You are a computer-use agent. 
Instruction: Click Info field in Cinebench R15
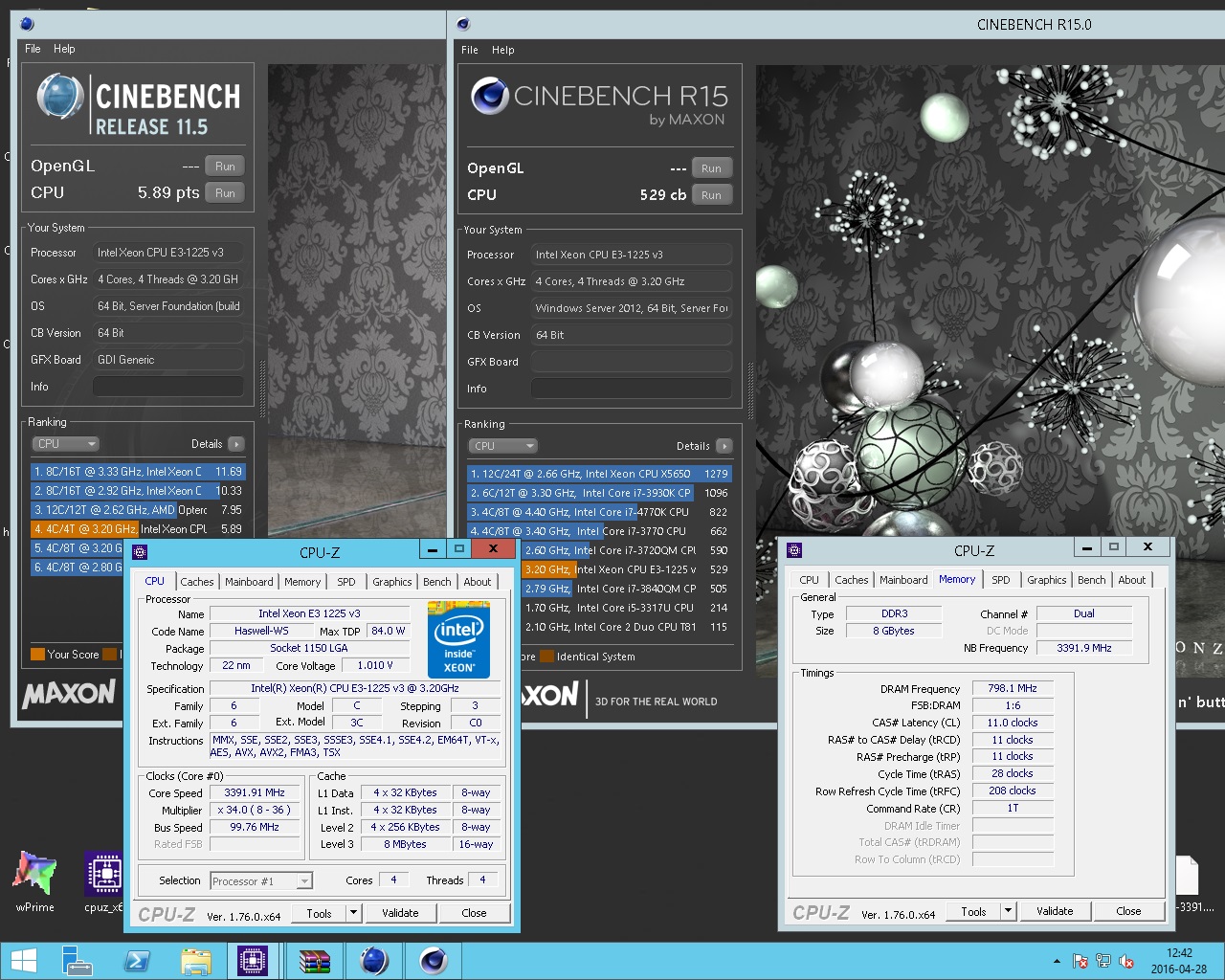pyautogui.click(x=631, y=389)
